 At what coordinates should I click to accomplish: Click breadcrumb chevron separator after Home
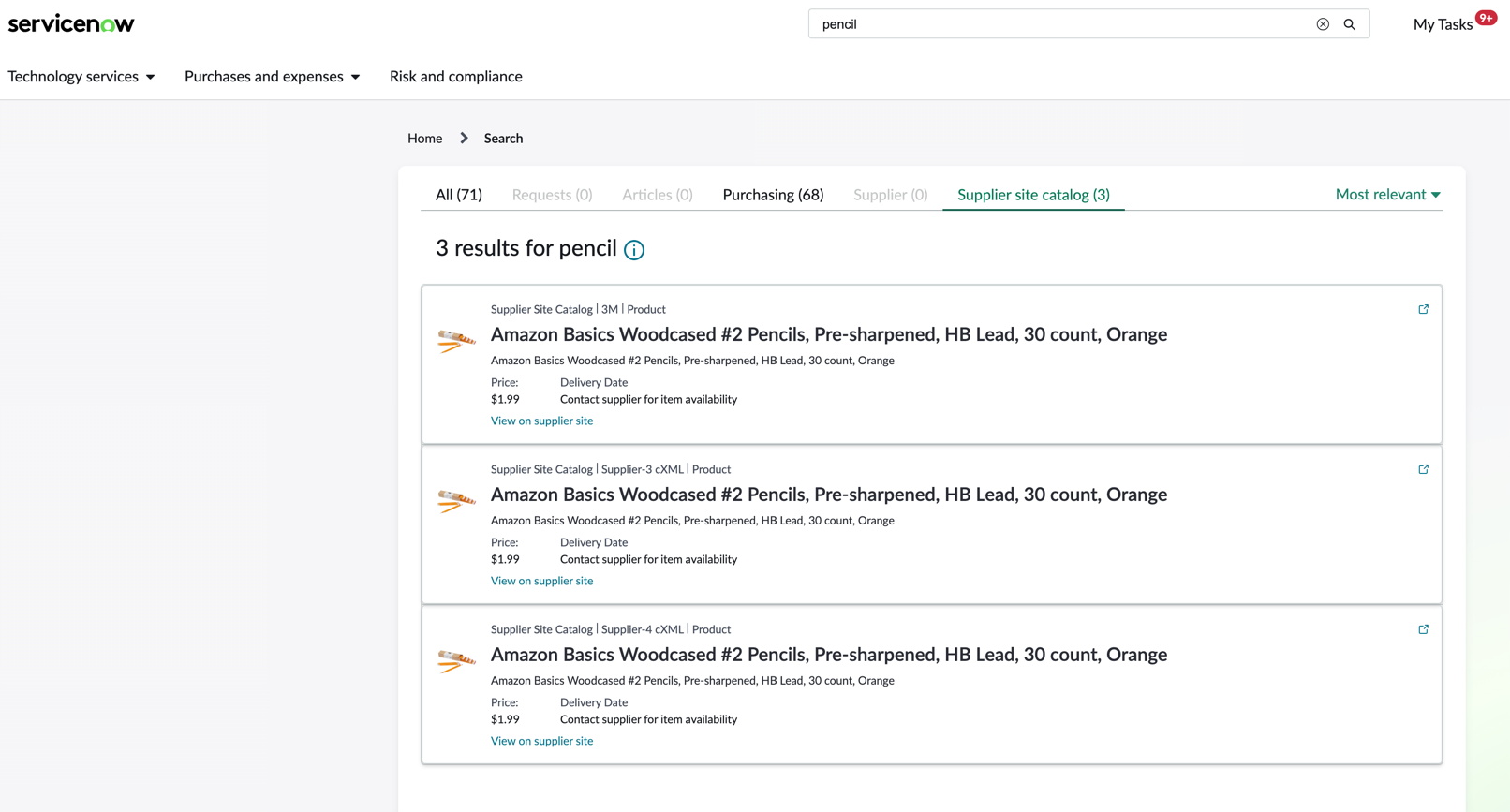pos(464,139)
